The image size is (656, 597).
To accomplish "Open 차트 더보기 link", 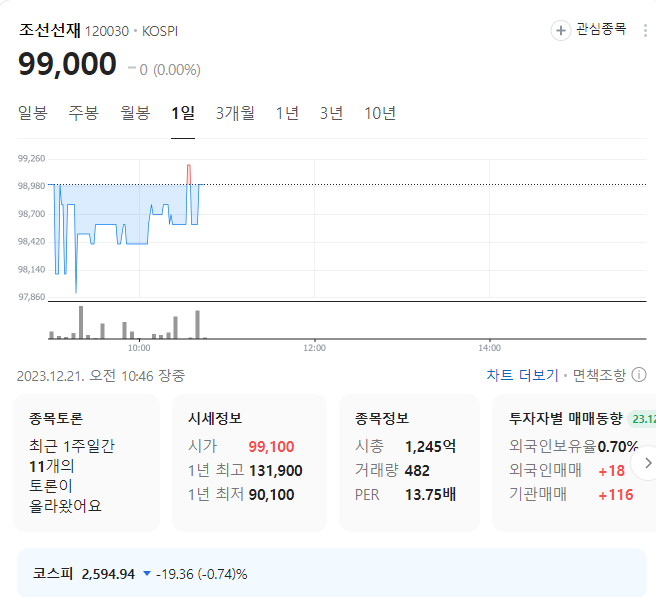I will (x=522, y=375).
